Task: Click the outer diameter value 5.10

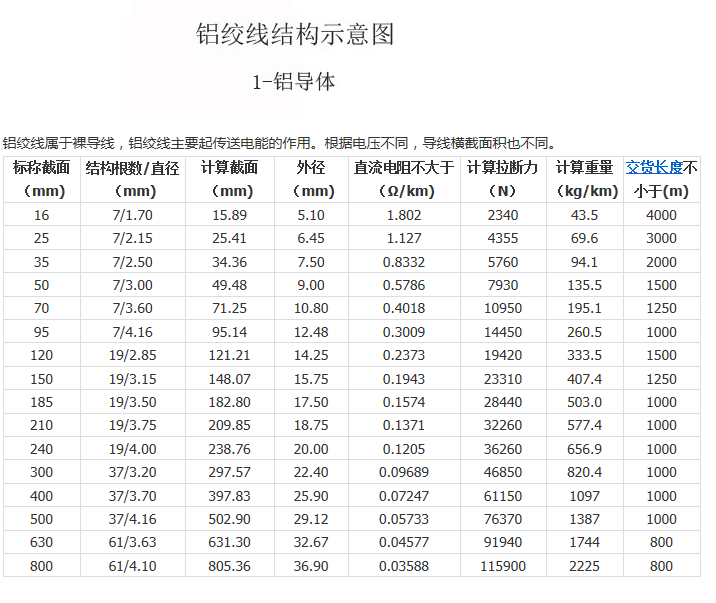Action: point(311,215)
